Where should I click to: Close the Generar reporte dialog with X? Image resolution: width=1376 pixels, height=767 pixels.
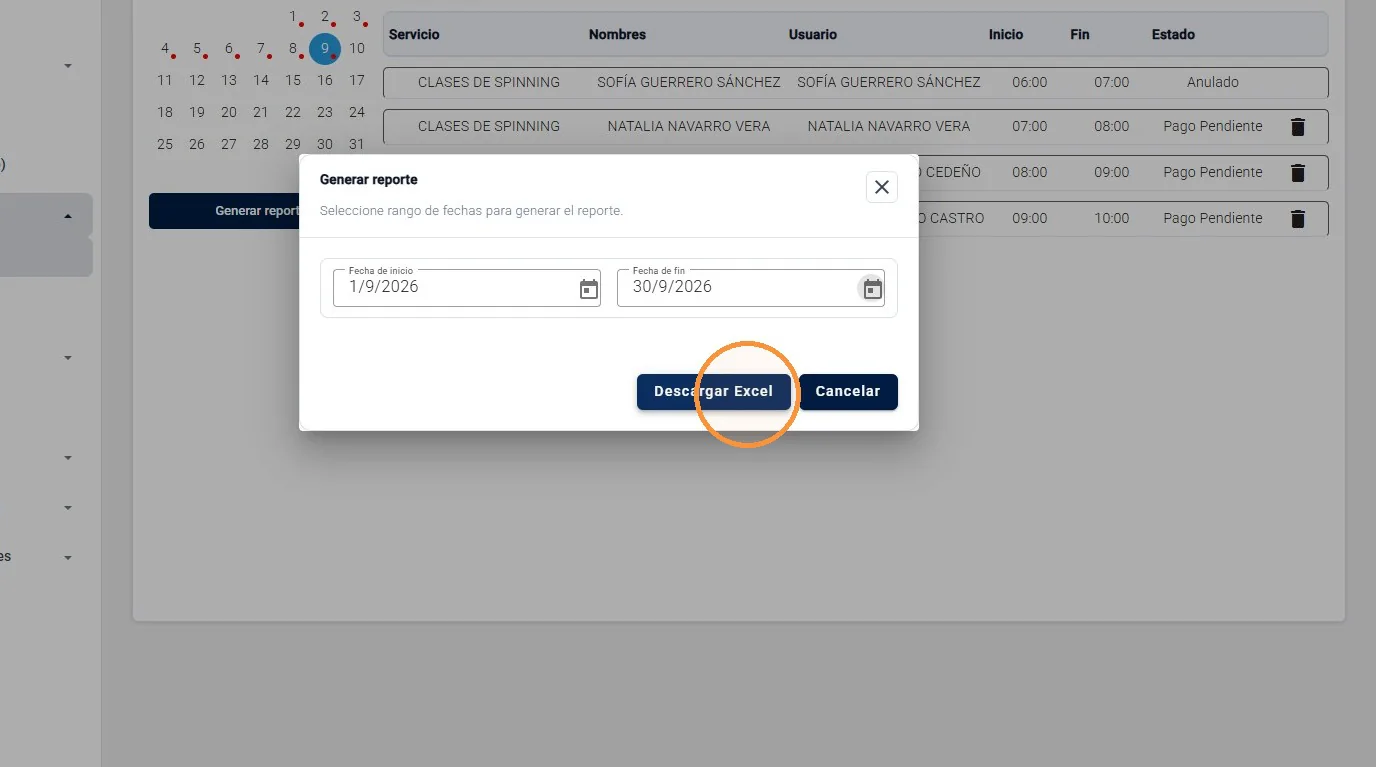tap(881, 187)
